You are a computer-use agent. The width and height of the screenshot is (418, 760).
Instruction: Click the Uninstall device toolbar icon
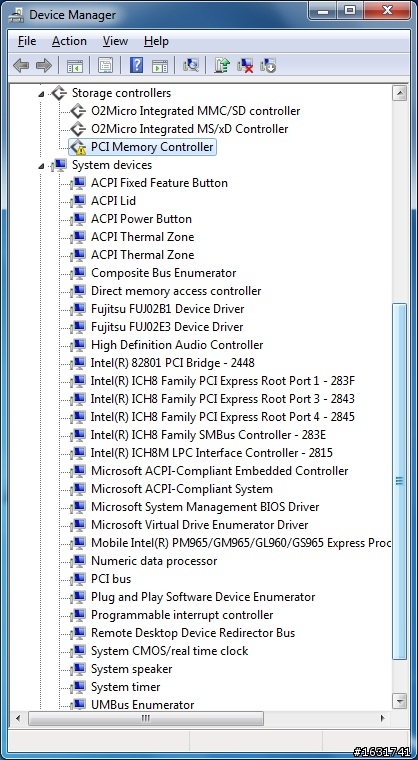[245, 65]
